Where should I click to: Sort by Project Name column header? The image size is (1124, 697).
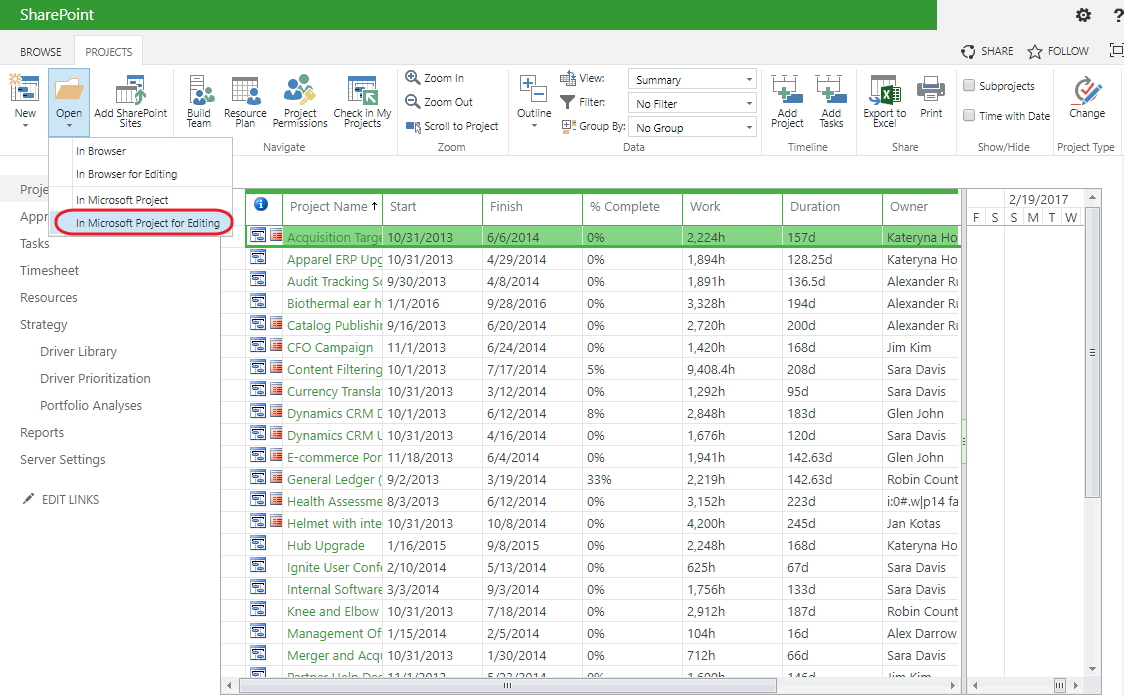click(333, 207)
